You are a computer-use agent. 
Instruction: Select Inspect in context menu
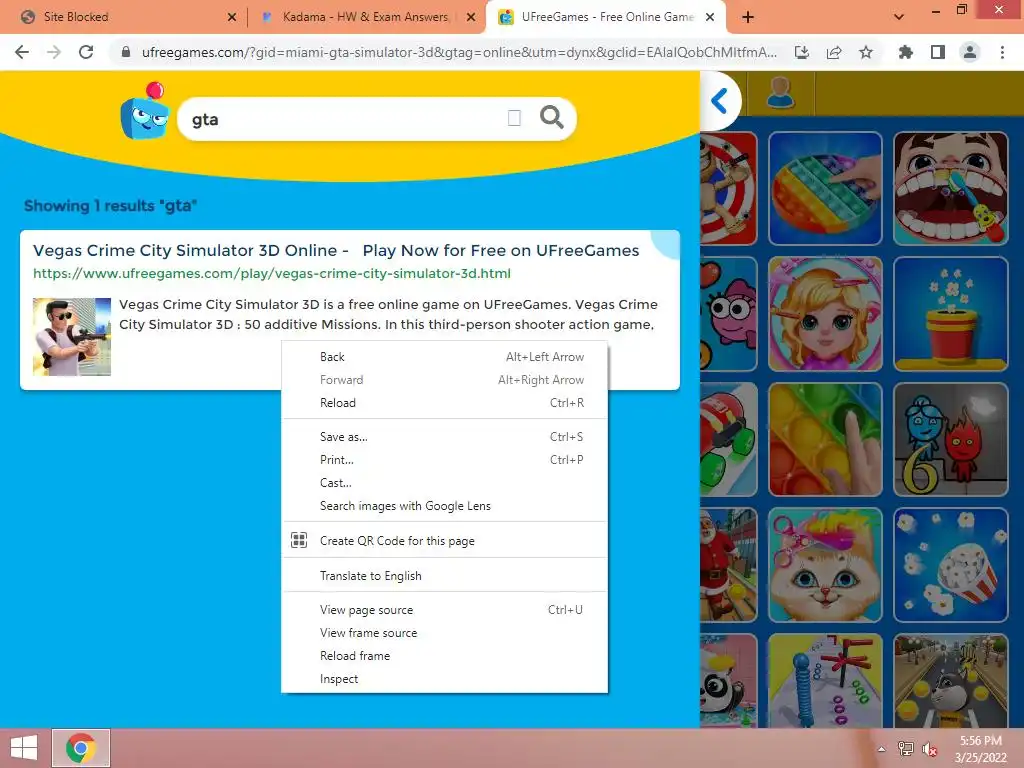(444, 679)
